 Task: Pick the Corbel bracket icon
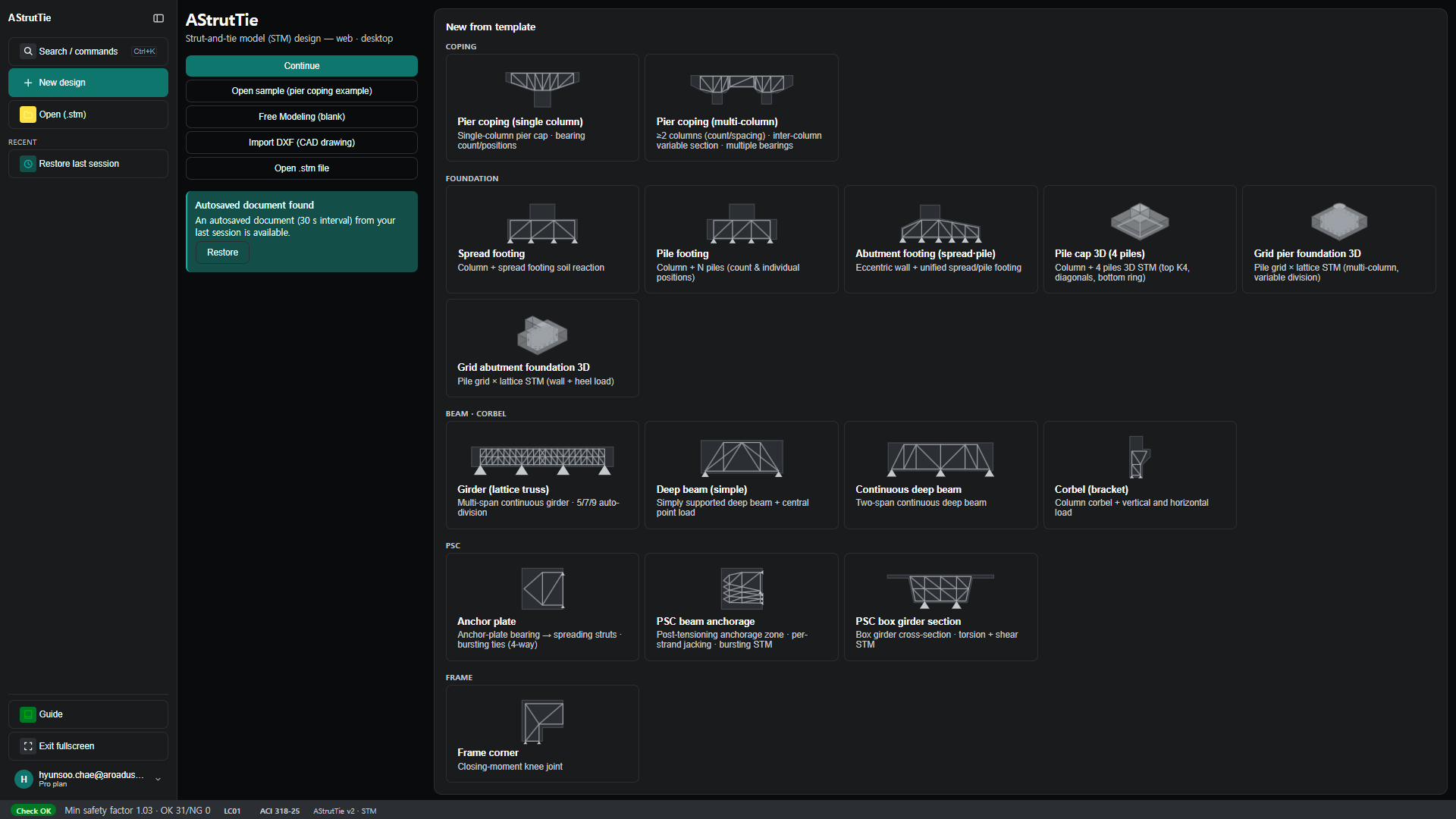(x=1139, y=457)
